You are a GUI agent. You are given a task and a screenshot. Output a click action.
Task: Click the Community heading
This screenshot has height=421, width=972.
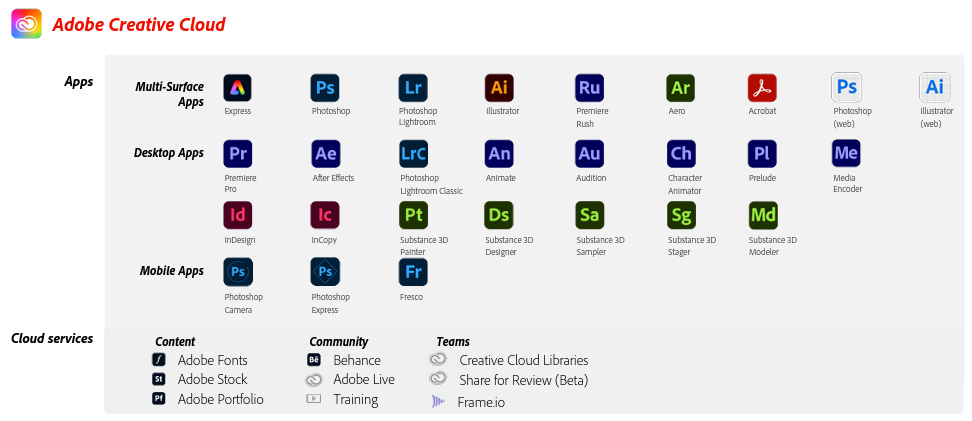point(338,342)
